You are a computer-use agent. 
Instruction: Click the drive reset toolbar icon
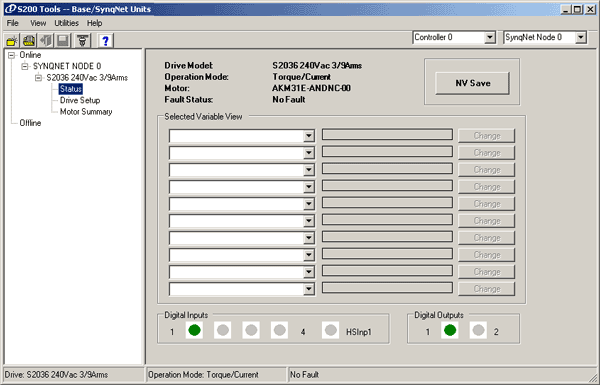coord(83,41)
